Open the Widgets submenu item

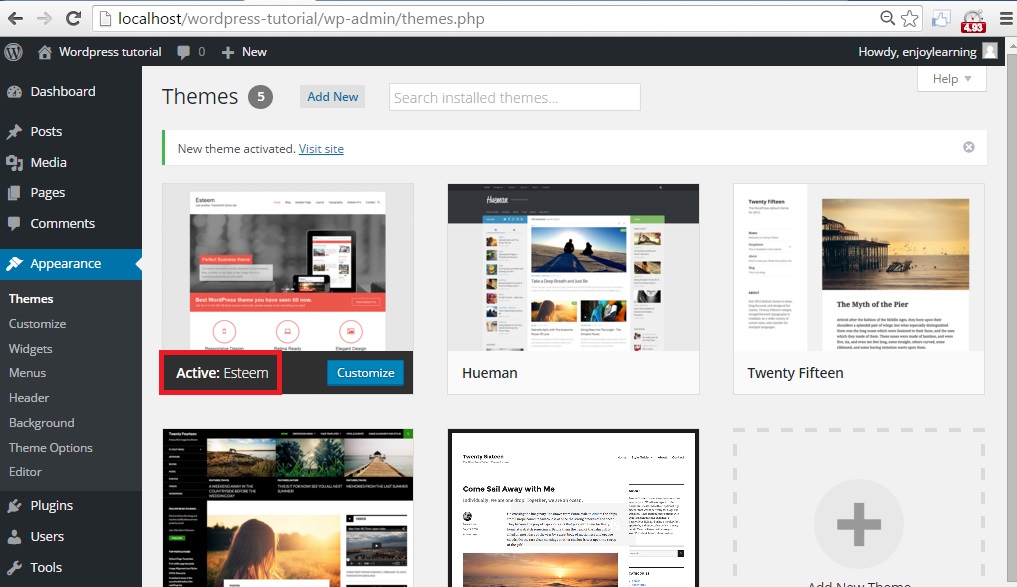30,349
